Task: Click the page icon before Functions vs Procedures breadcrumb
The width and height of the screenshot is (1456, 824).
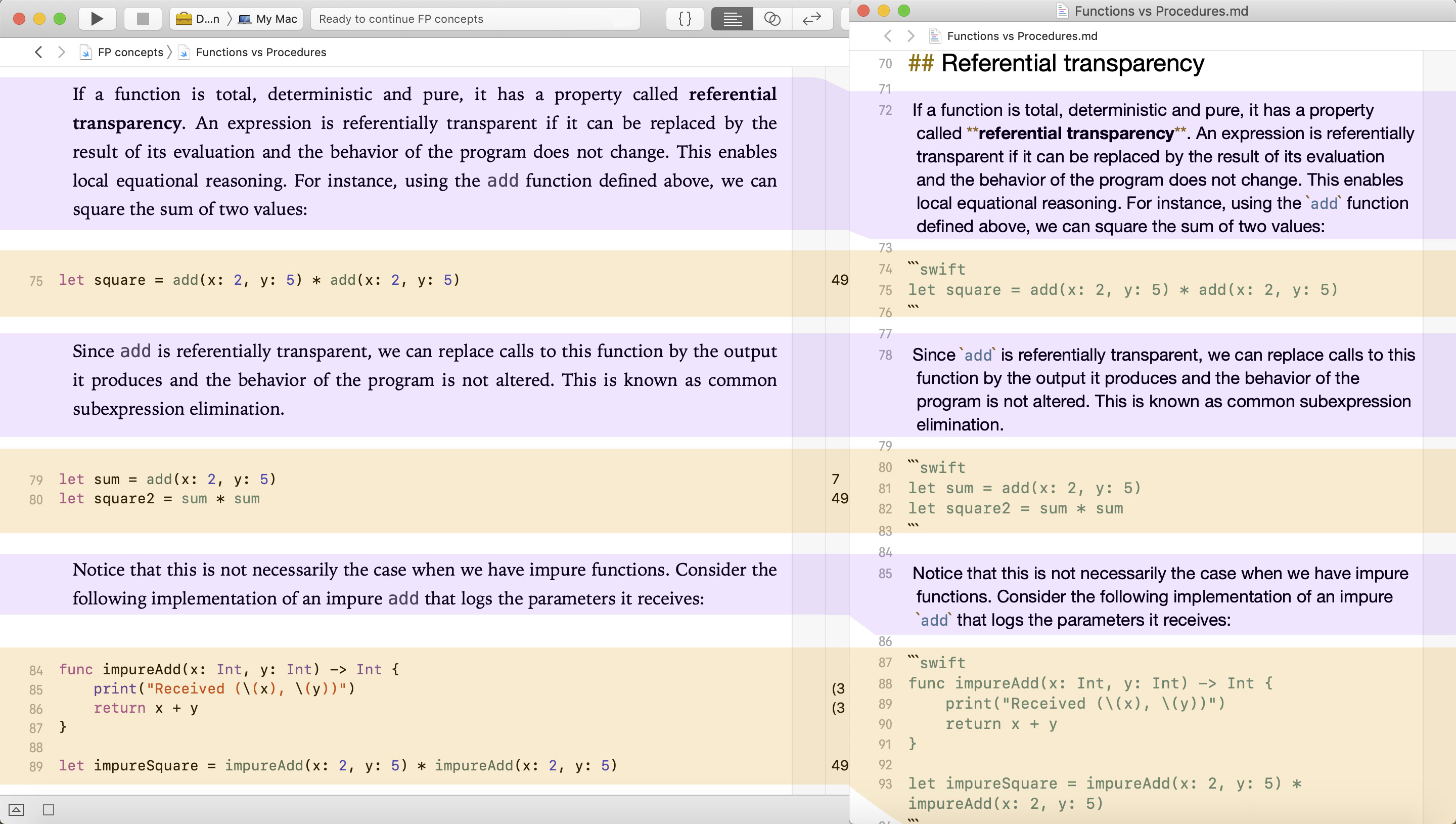Action: [x=184, y=52]
